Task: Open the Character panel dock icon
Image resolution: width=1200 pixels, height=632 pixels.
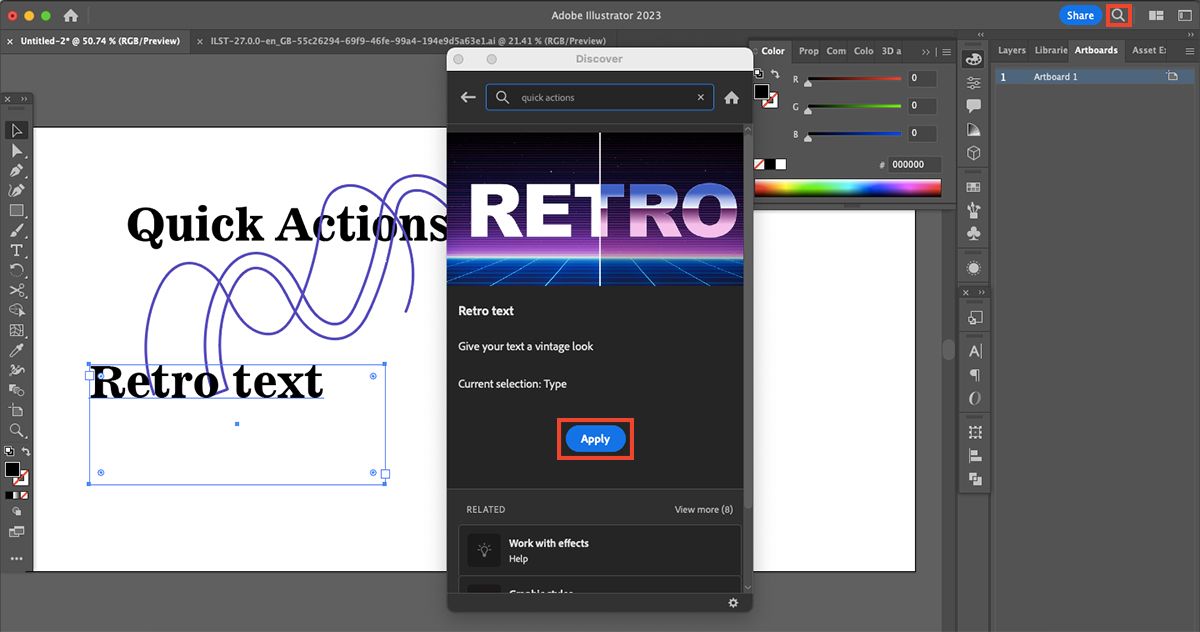Action: point(975,351)
